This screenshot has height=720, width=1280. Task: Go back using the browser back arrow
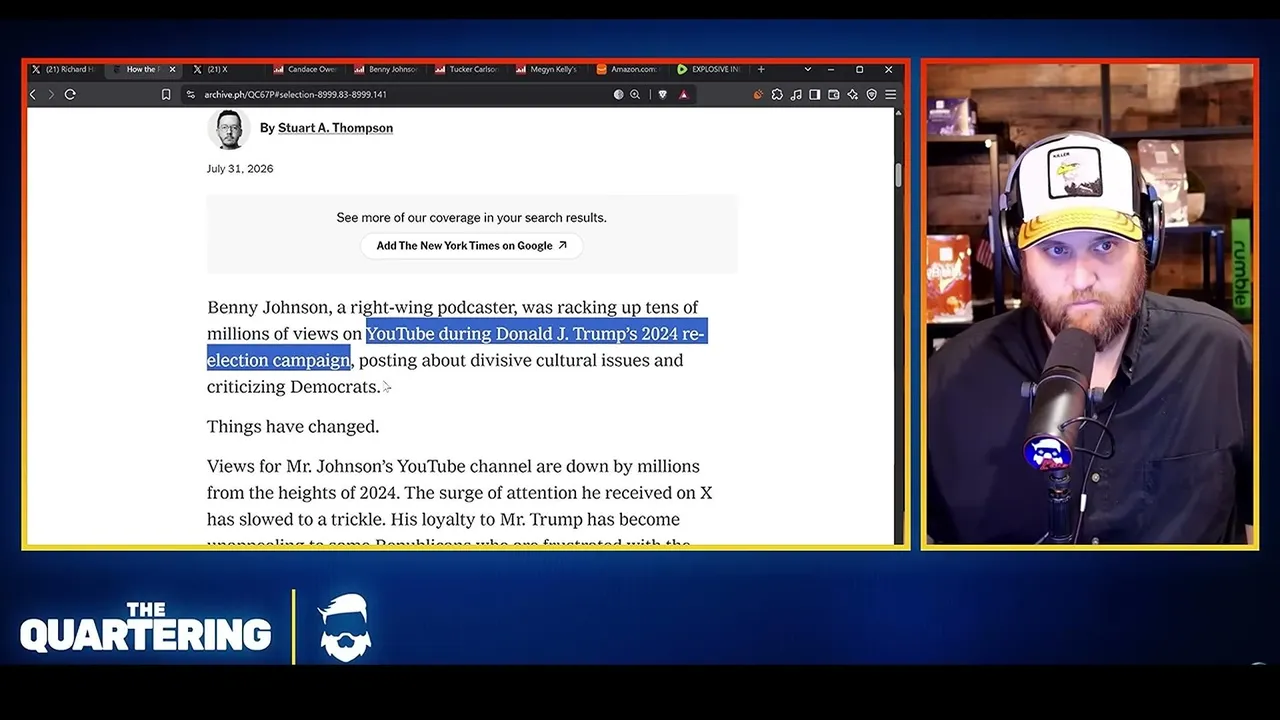[x=33, y=94]
